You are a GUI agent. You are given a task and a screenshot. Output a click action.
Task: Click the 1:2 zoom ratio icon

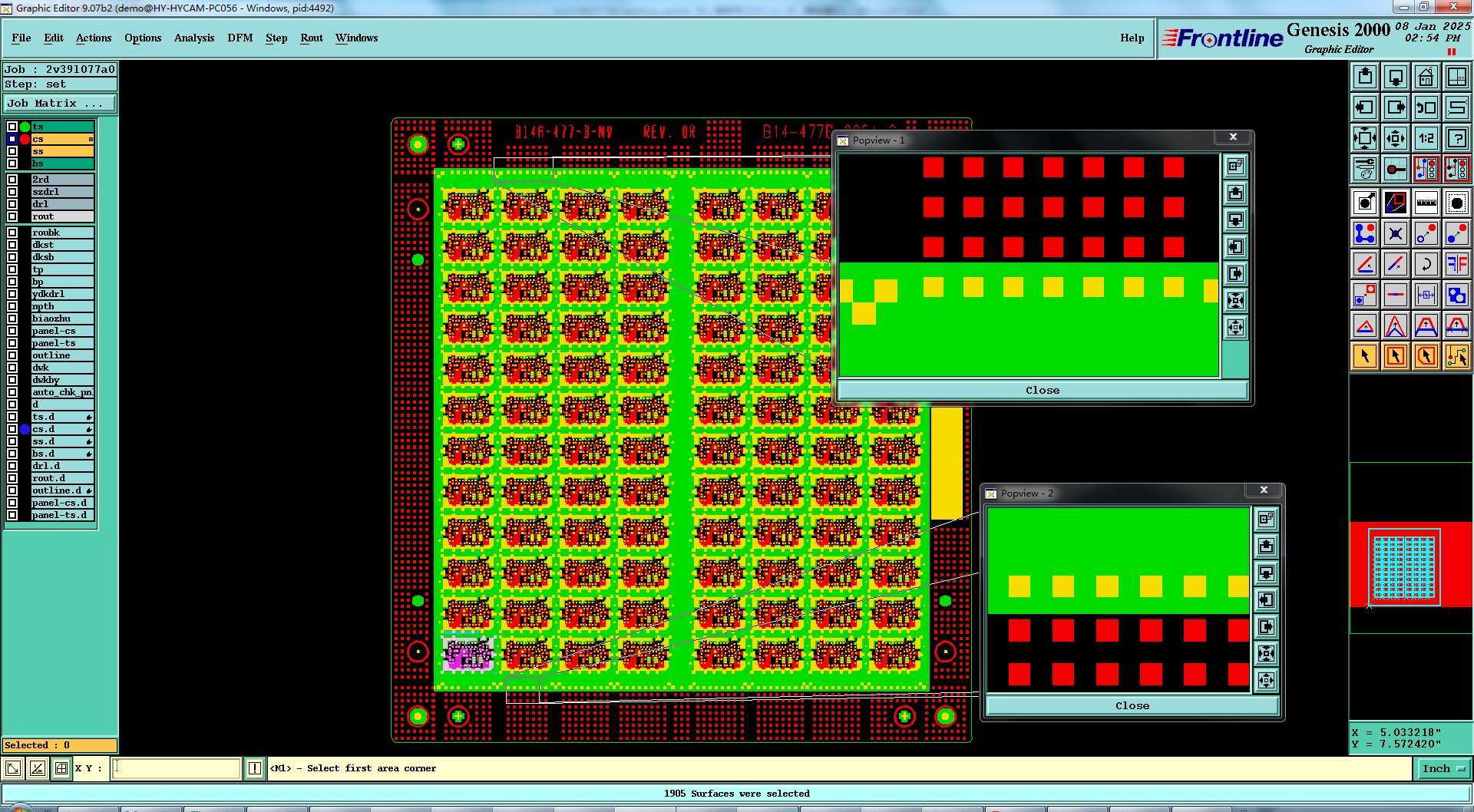1426,138
